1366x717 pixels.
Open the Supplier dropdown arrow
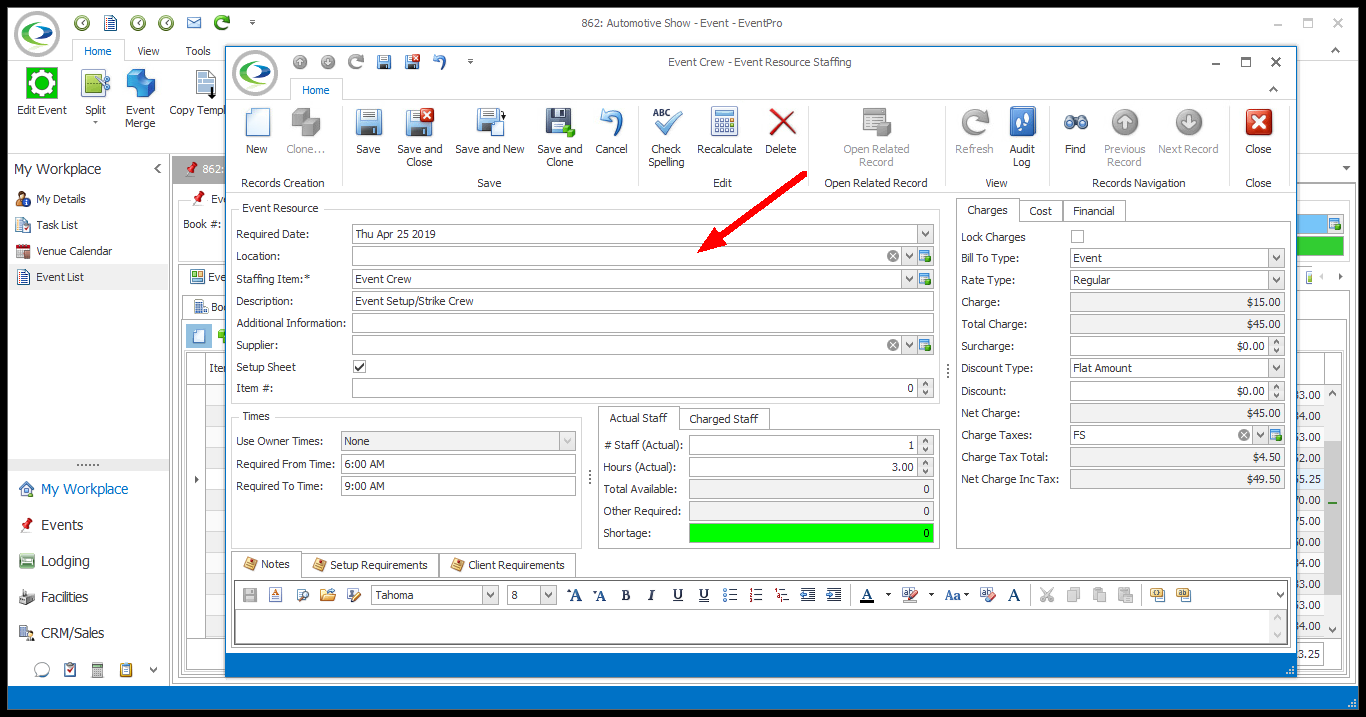[x=909, y=345]
